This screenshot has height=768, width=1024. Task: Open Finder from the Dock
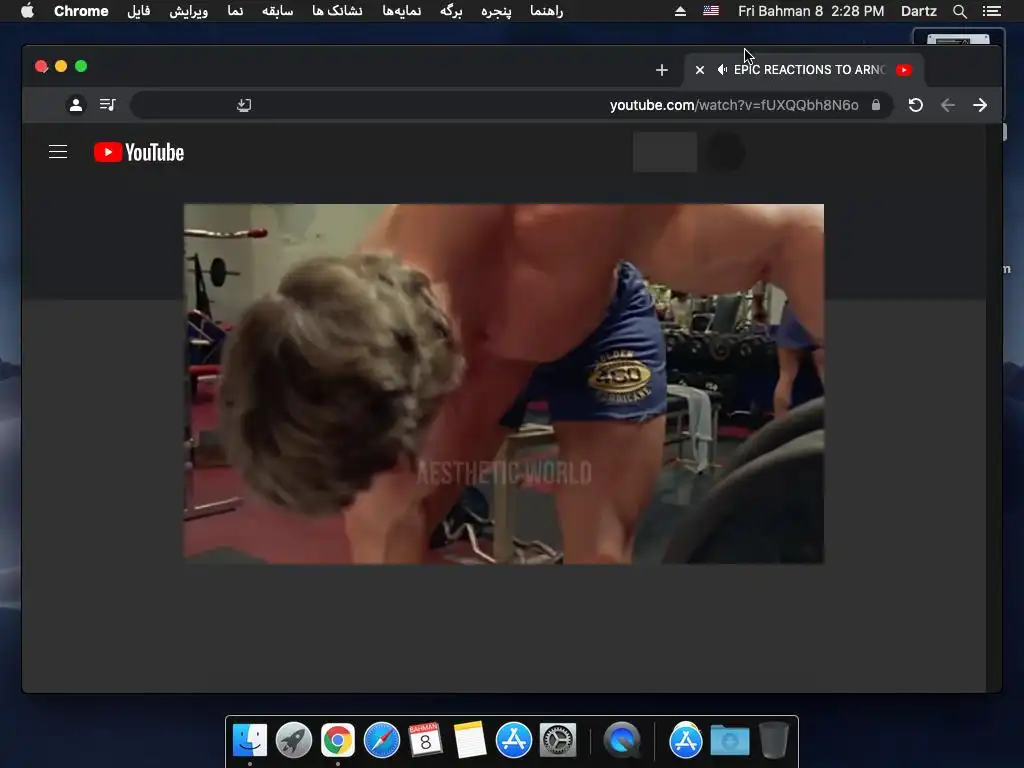249,740
